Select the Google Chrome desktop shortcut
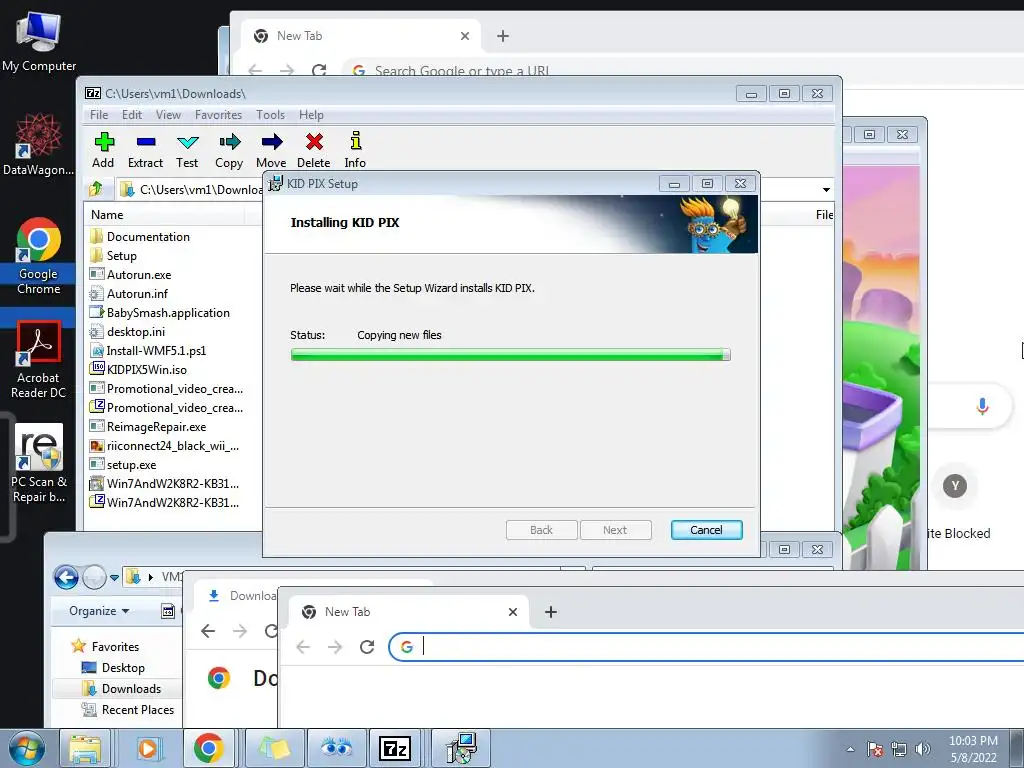Viewport: 1024px width, 768px height. pyautogui.click(x=39, y=257)
